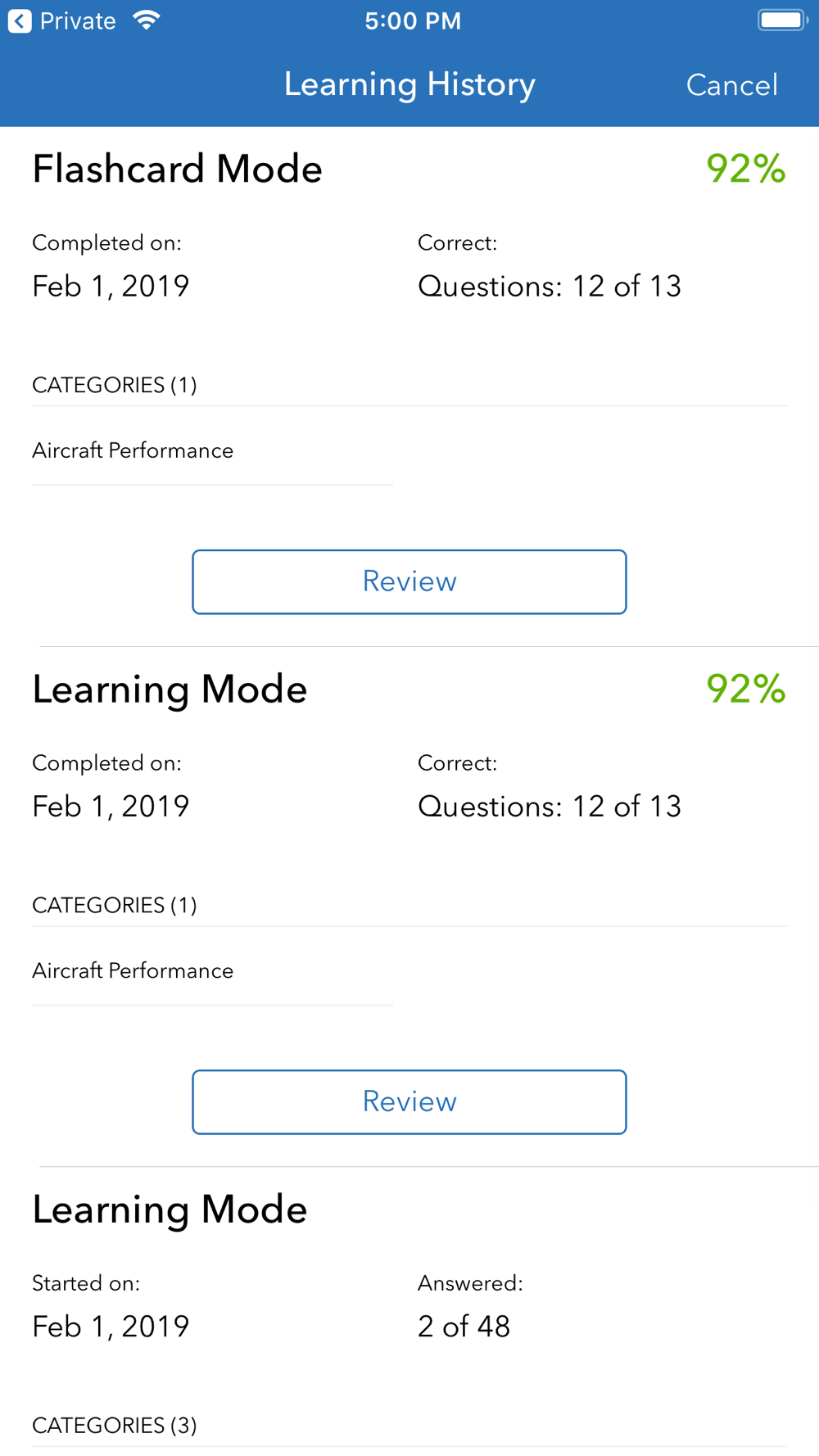Tap the battery indicator icon
The width and height of the screenshot is (819, 1456).
click(782, 20)
